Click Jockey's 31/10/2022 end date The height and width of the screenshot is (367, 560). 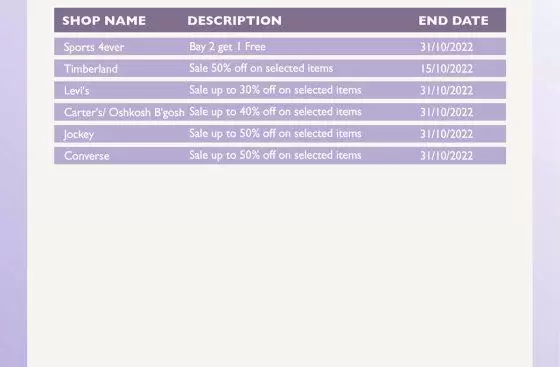[446, 134]
